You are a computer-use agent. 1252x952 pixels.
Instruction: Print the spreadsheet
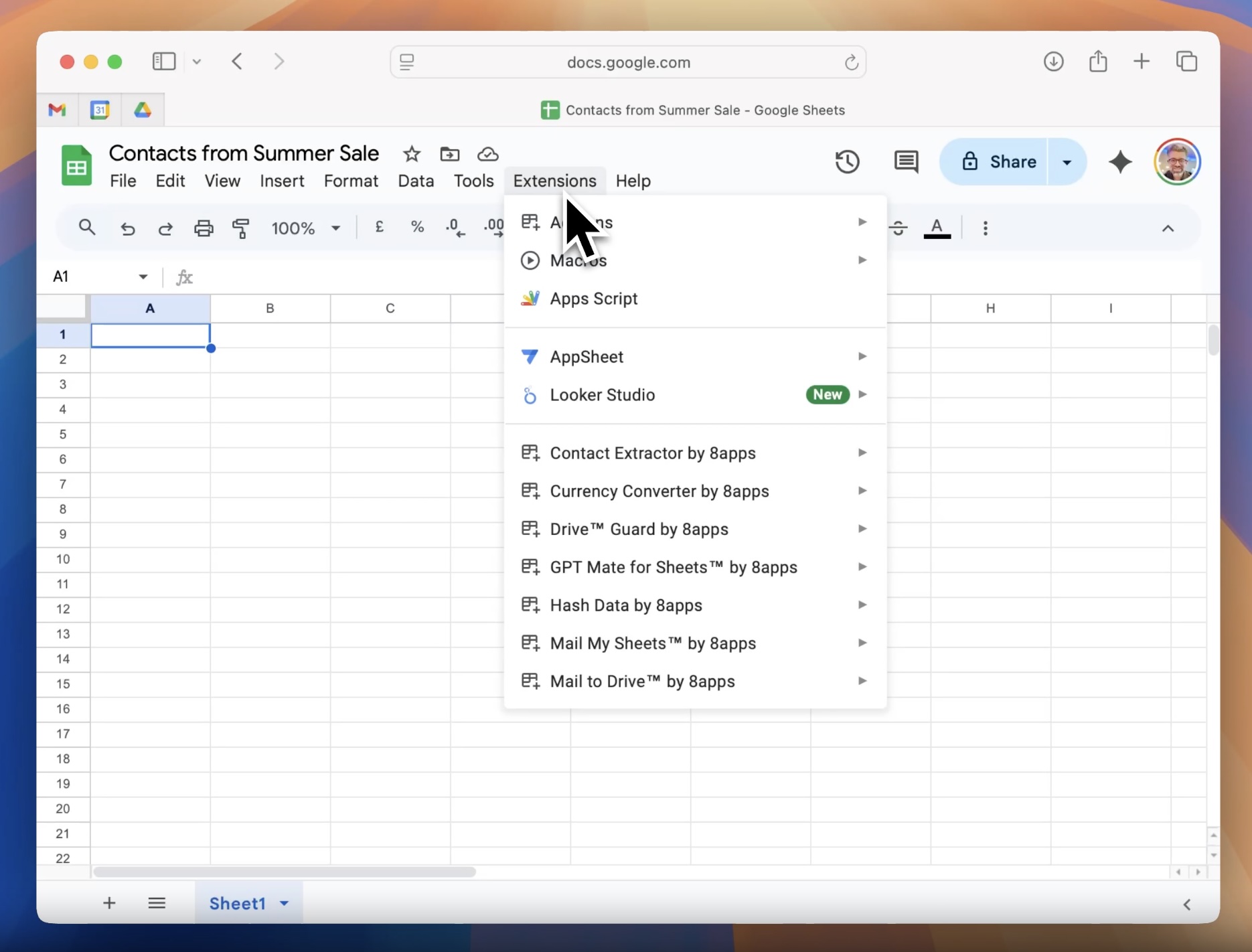point(203,228)
